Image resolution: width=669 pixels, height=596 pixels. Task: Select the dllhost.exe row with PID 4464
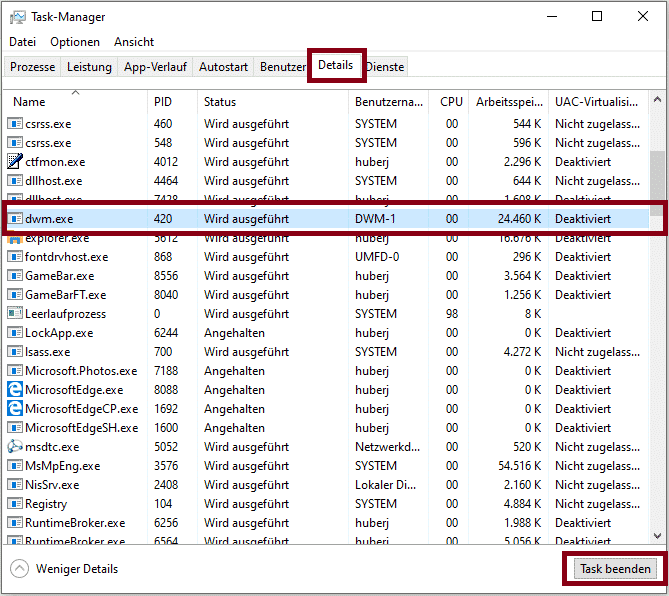[x=326, y=180]
